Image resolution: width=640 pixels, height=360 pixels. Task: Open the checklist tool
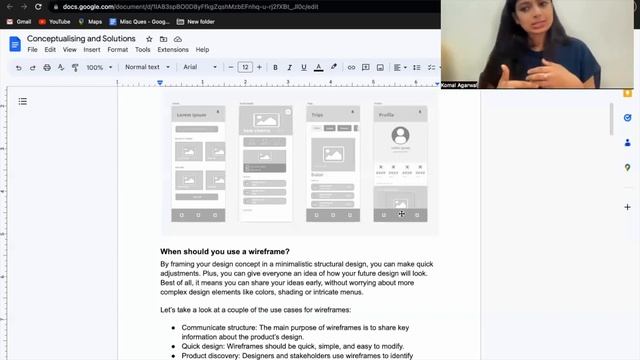click(x=432, y=68)
